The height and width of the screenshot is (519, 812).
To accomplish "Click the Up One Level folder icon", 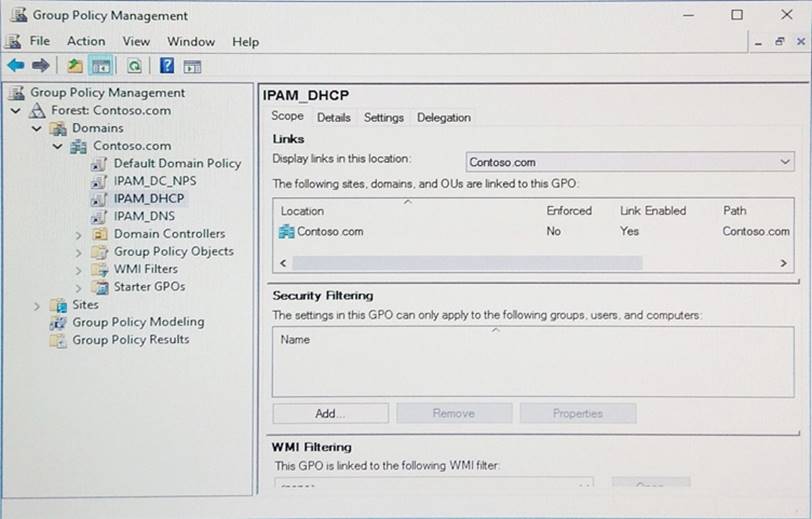I will tap(75, 66).
